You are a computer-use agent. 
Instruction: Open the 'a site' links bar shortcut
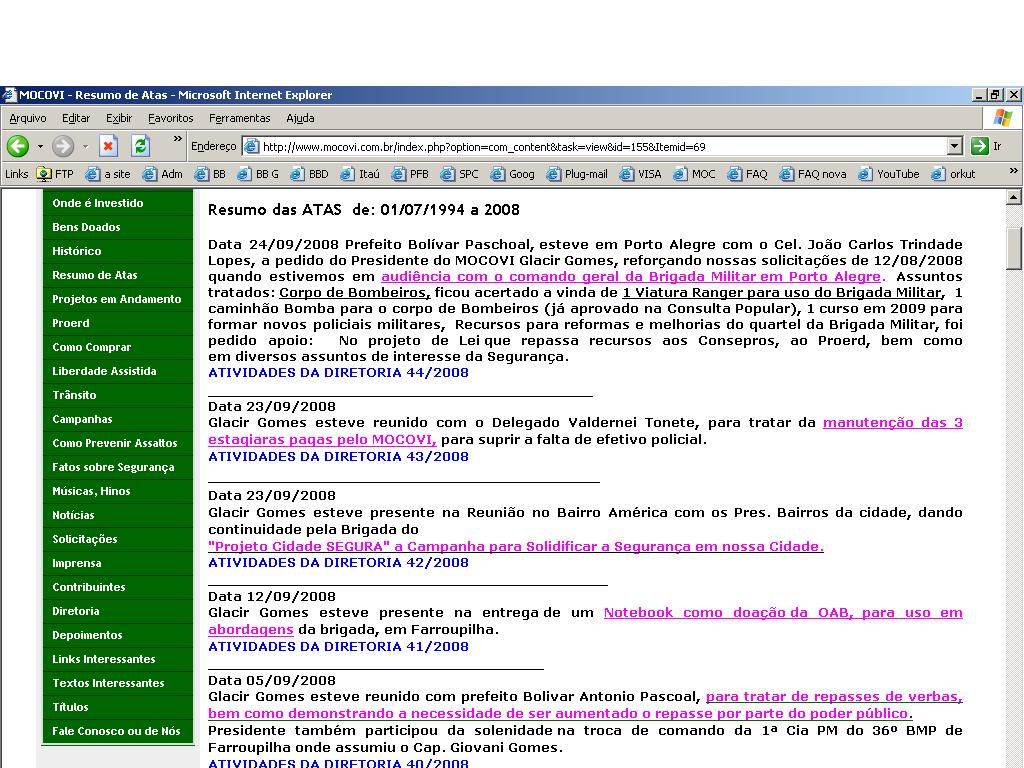pos(108,174)
